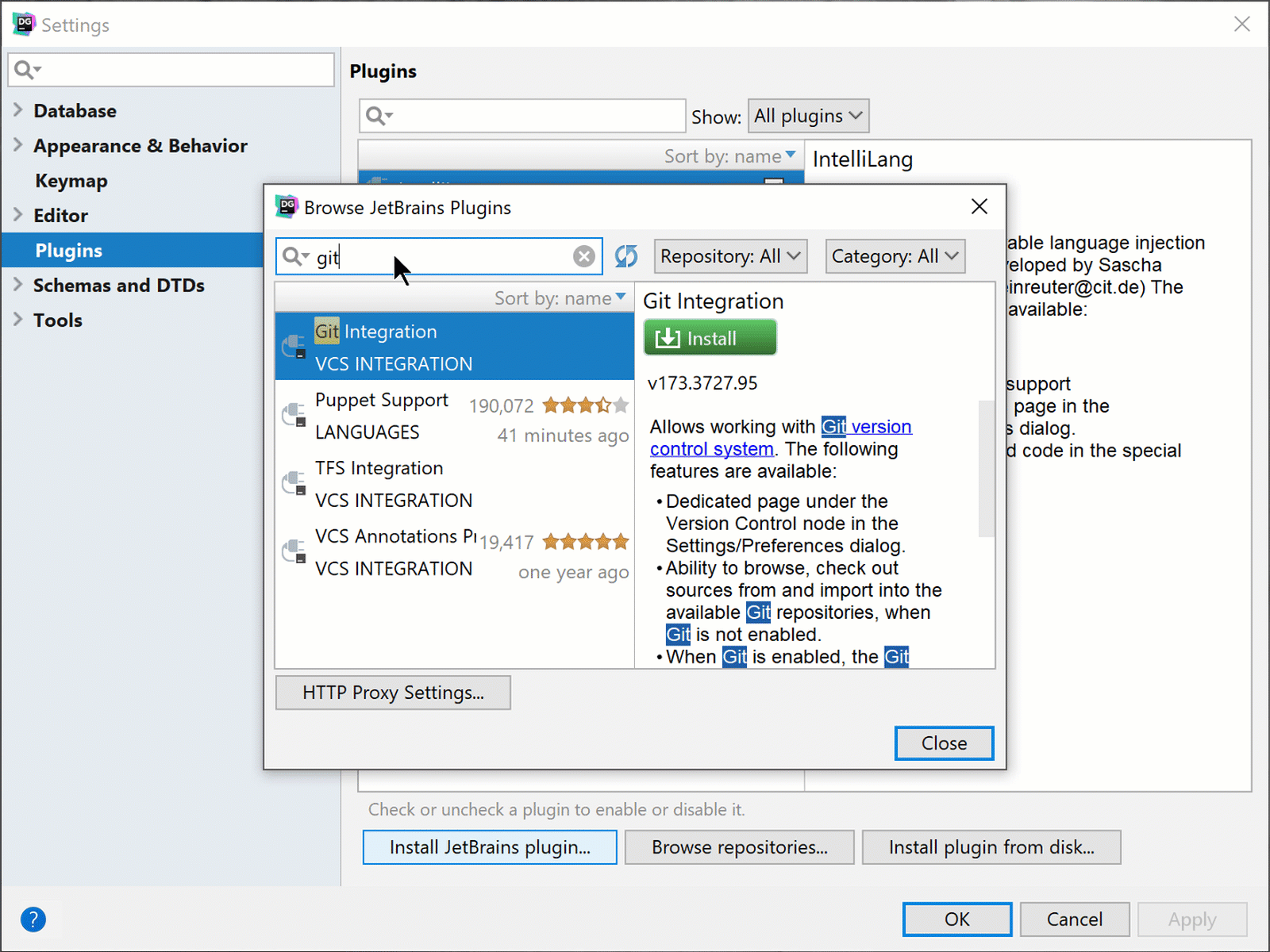Screen dimensions: 1270x952
Task: Click Cancel in Settings window
Action: pos(1074,919)
